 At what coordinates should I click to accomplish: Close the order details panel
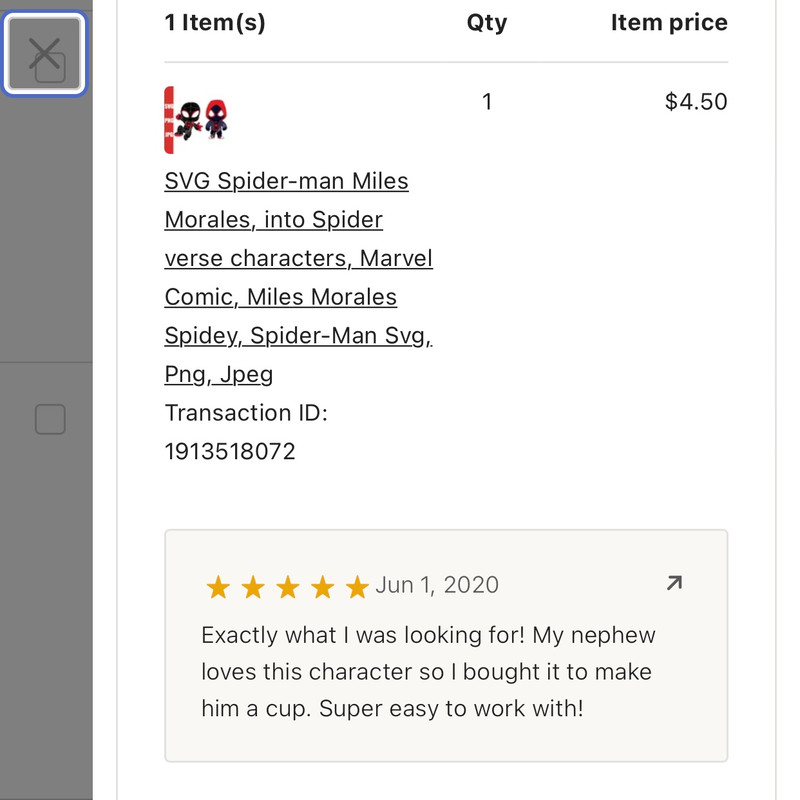45,55
